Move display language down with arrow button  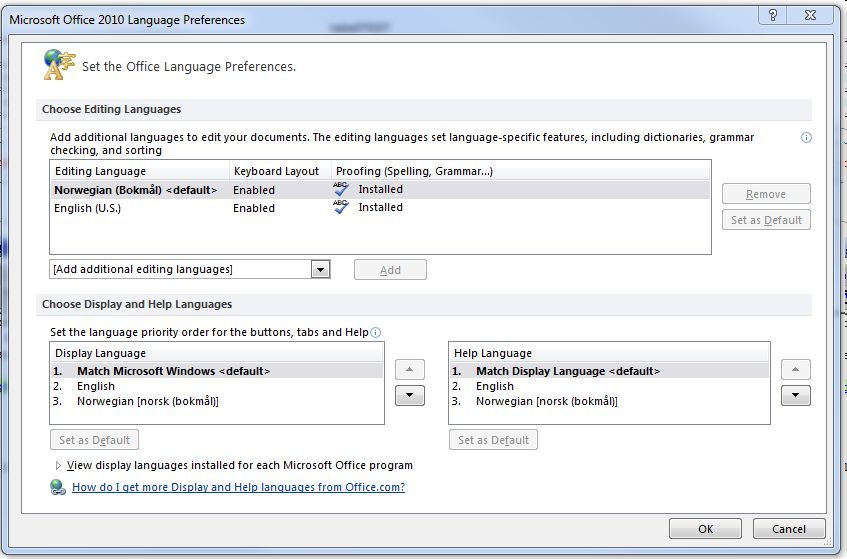(410, 396)
